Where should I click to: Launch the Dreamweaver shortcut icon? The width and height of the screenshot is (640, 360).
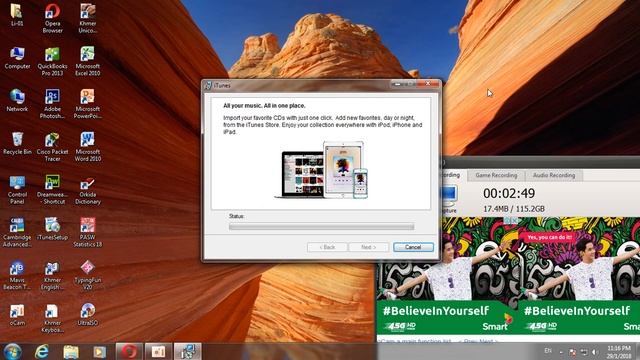(x=52, y=190)
